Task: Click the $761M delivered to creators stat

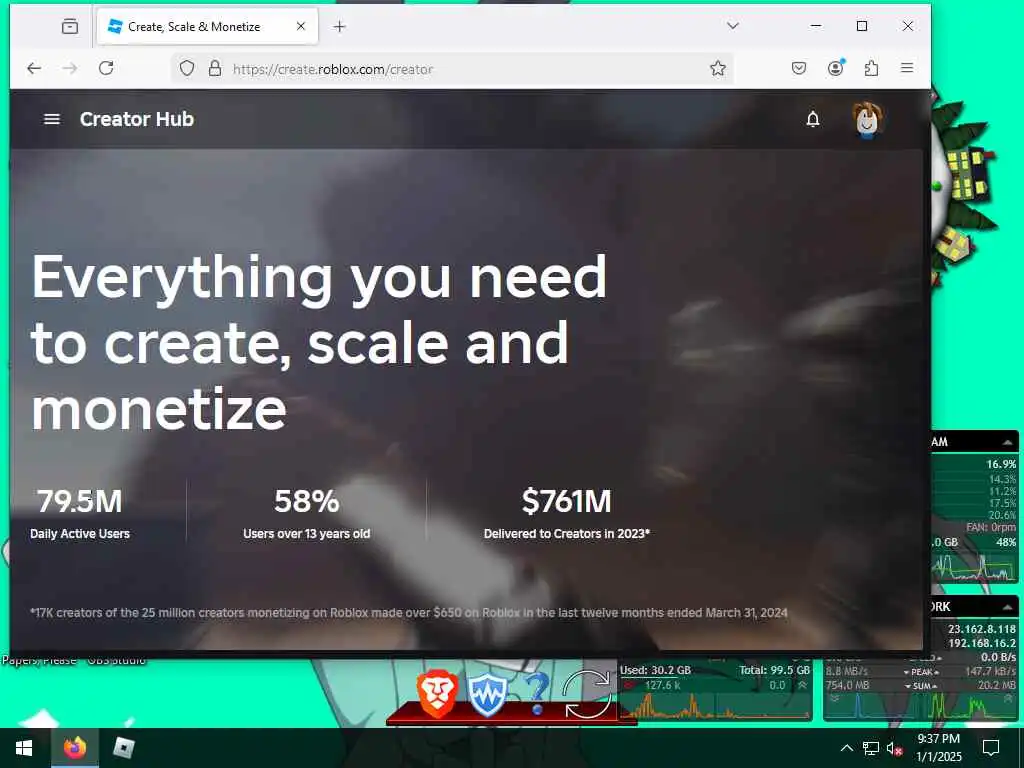Action: (x=566, y=502)
